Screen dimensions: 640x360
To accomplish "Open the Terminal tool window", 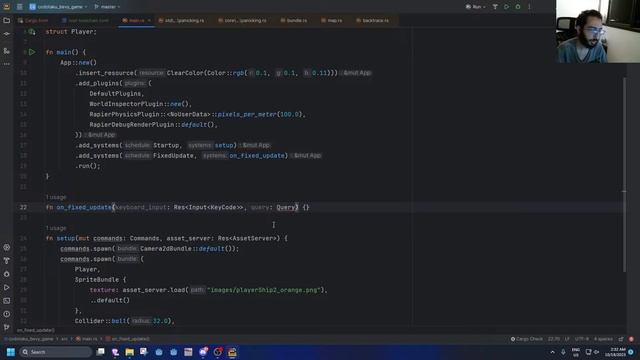I will point(7,301).
